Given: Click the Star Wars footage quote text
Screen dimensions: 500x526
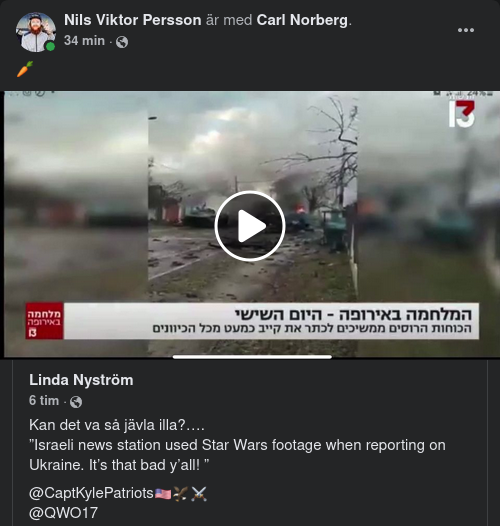Looking at the screenshot, I should [237, 455].
